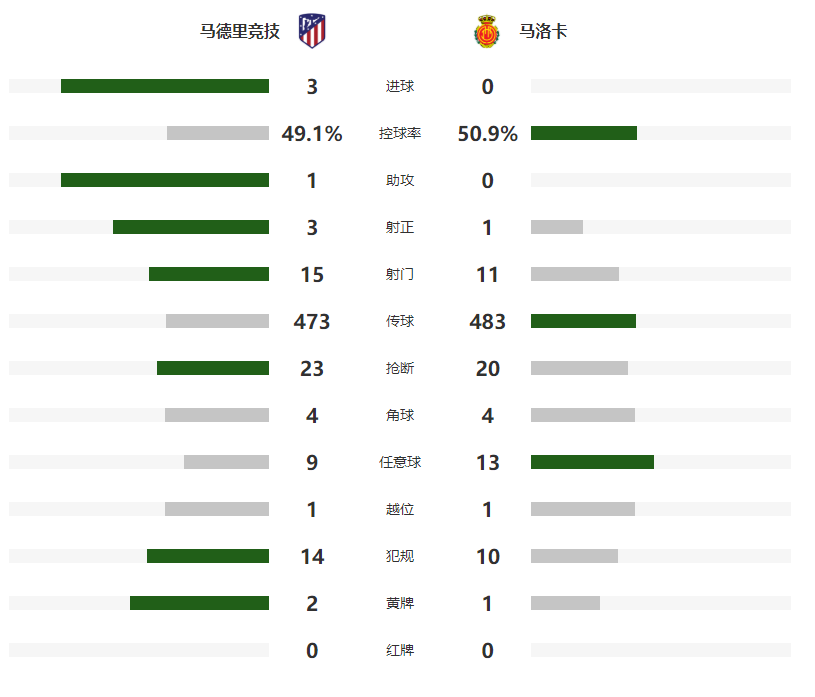Click Mallorca's green possession bar
Screen dimensions: 815x697
tap(584, 133)
